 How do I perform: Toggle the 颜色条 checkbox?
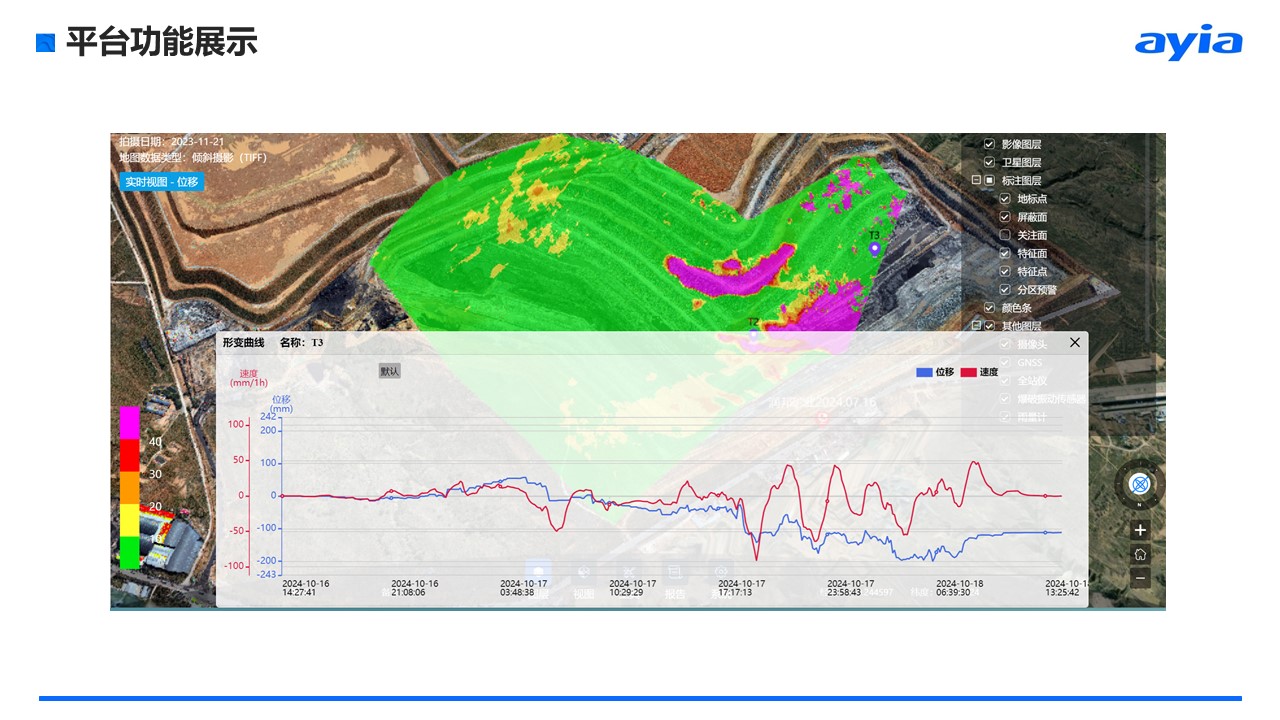pos(989,308)
